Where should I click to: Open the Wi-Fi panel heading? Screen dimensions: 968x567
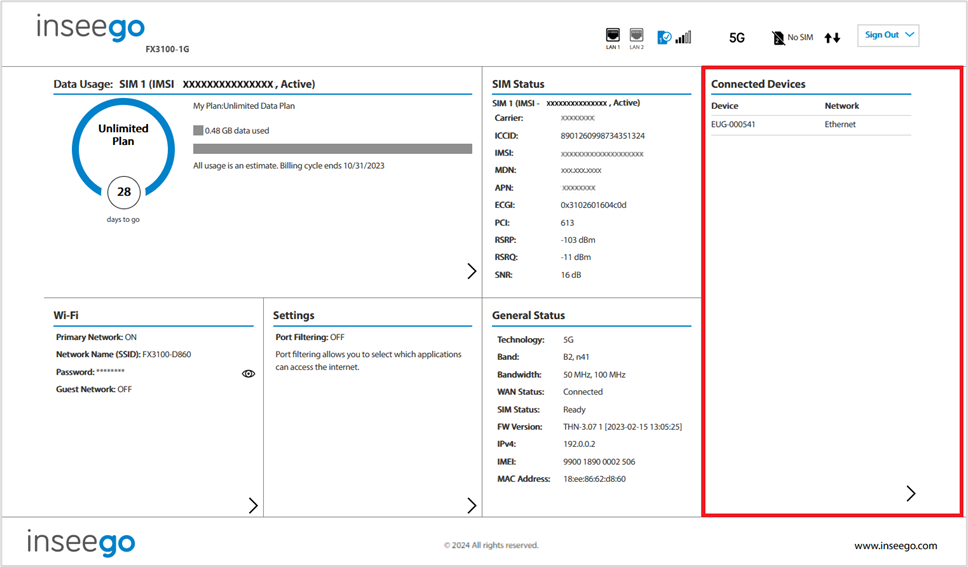click(66, 315)
